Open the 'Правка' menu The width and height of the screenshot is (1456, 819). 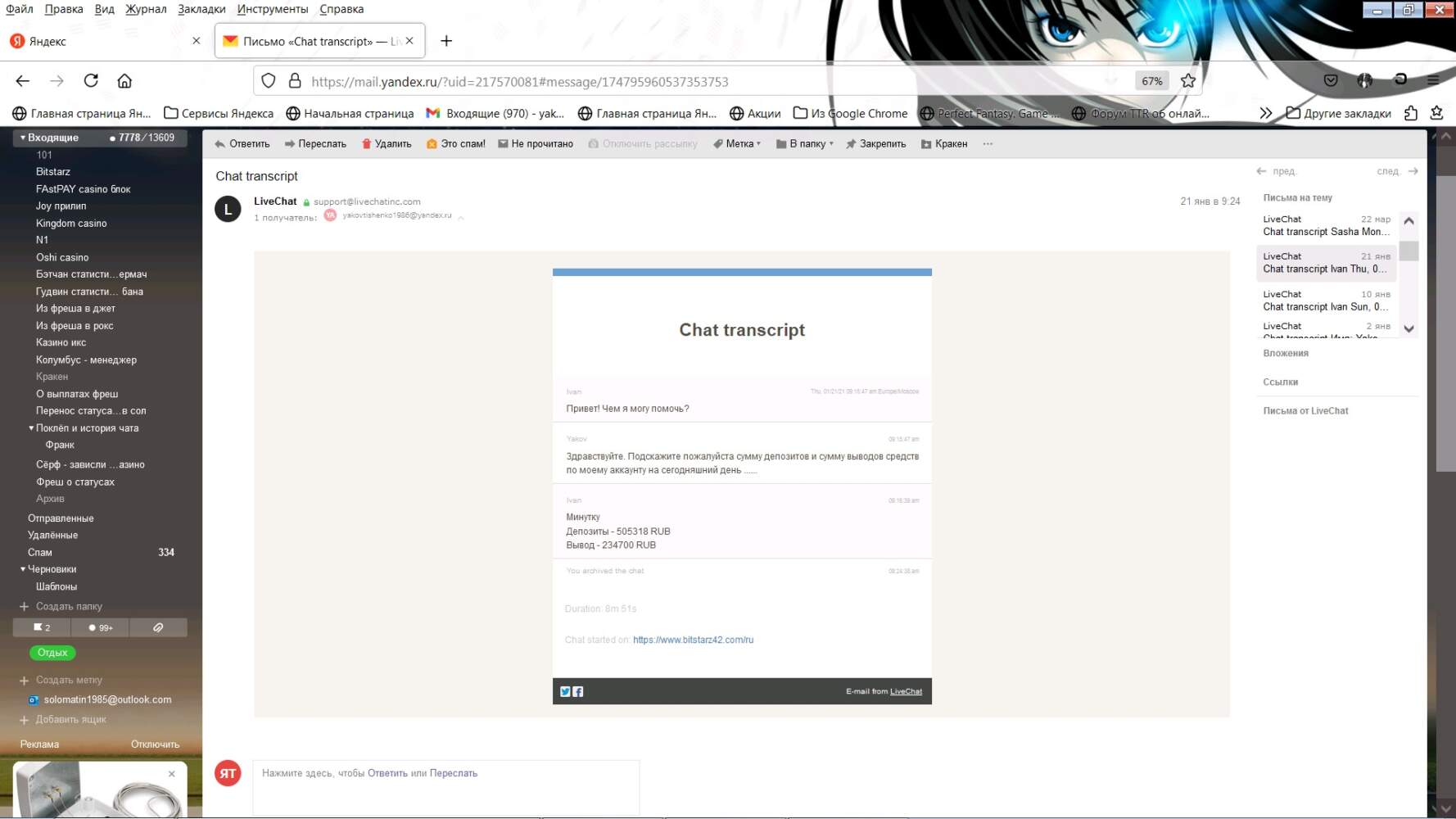[64, 9]
